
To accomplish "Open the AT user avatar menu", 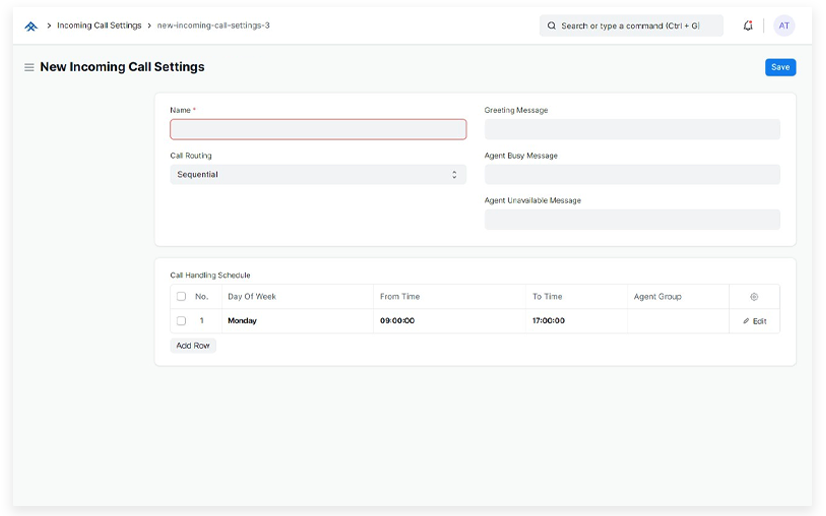I will (784, 26).
